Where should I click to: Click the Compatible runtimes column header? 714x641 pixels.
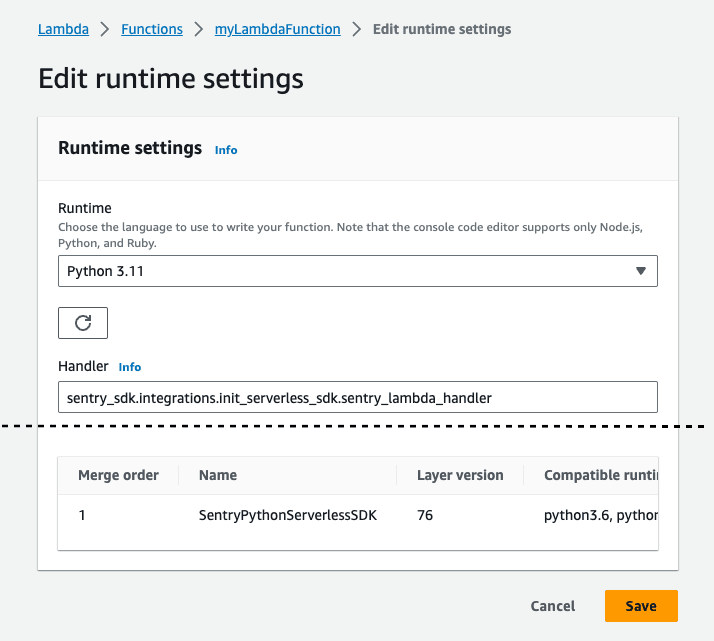click(x=600, y=475)
